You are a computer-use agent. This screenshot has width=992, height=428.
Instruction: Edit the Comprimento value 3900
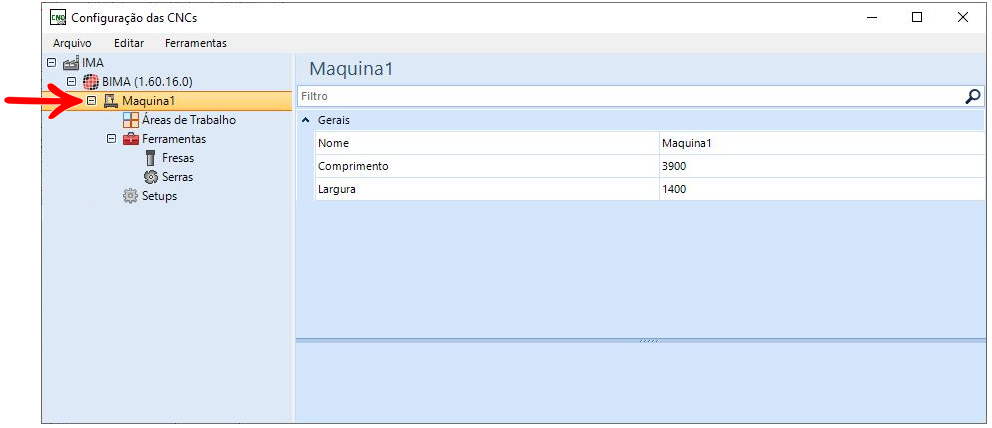point(822,166)
